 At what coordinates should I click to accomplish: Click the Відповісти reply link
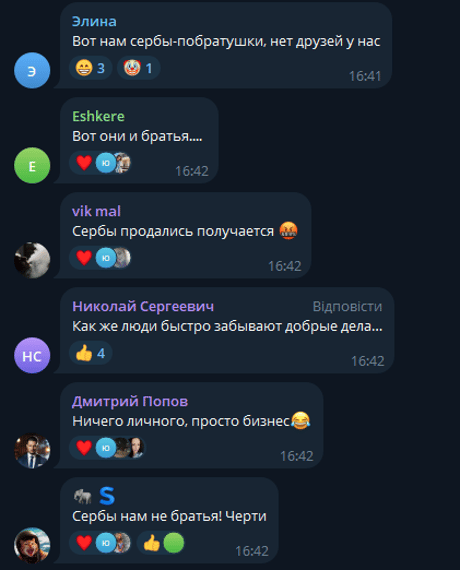coord(347,306)
